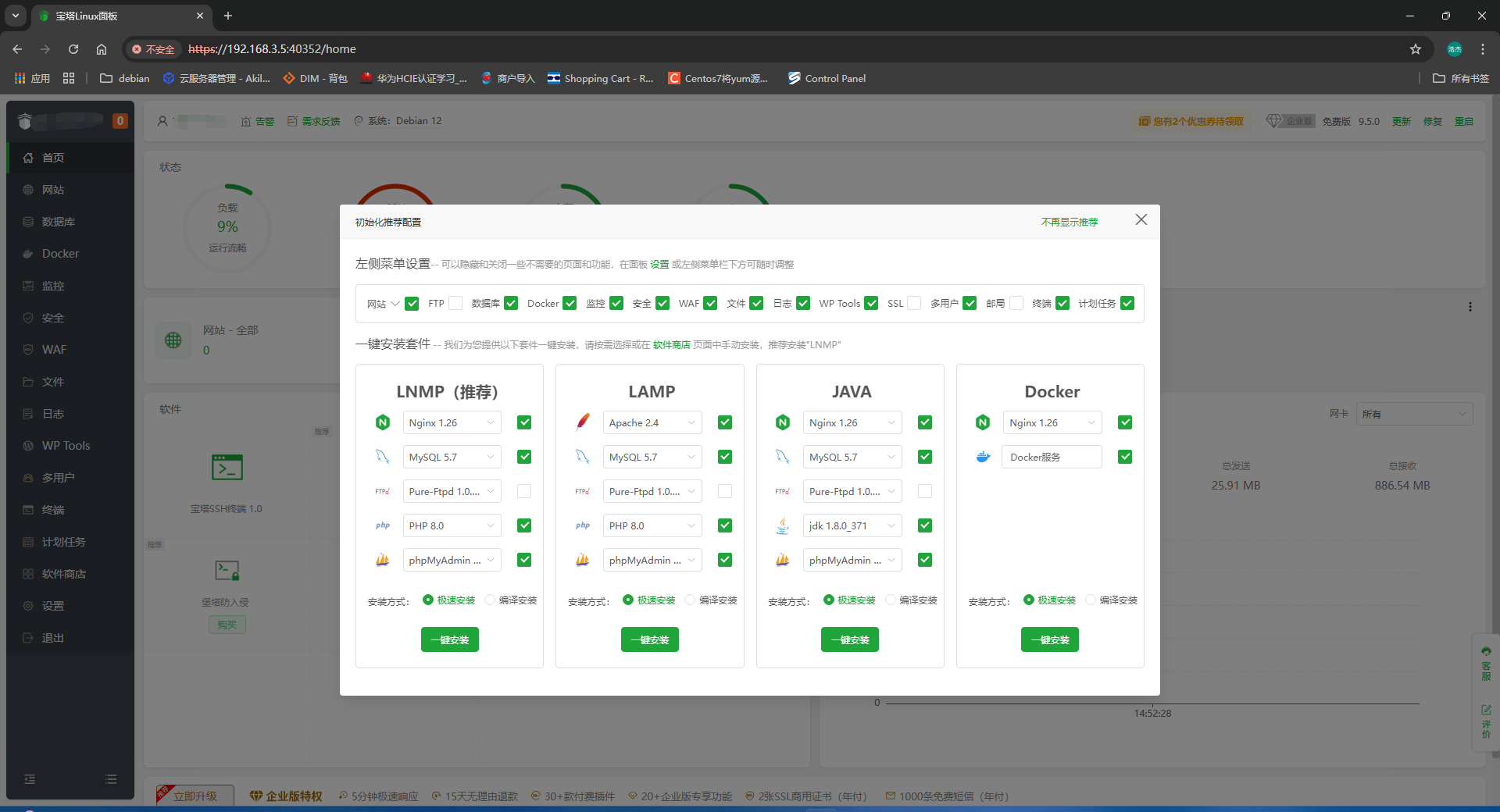Select 编译安装 radio in LNMP panel

tap(490, 600)
